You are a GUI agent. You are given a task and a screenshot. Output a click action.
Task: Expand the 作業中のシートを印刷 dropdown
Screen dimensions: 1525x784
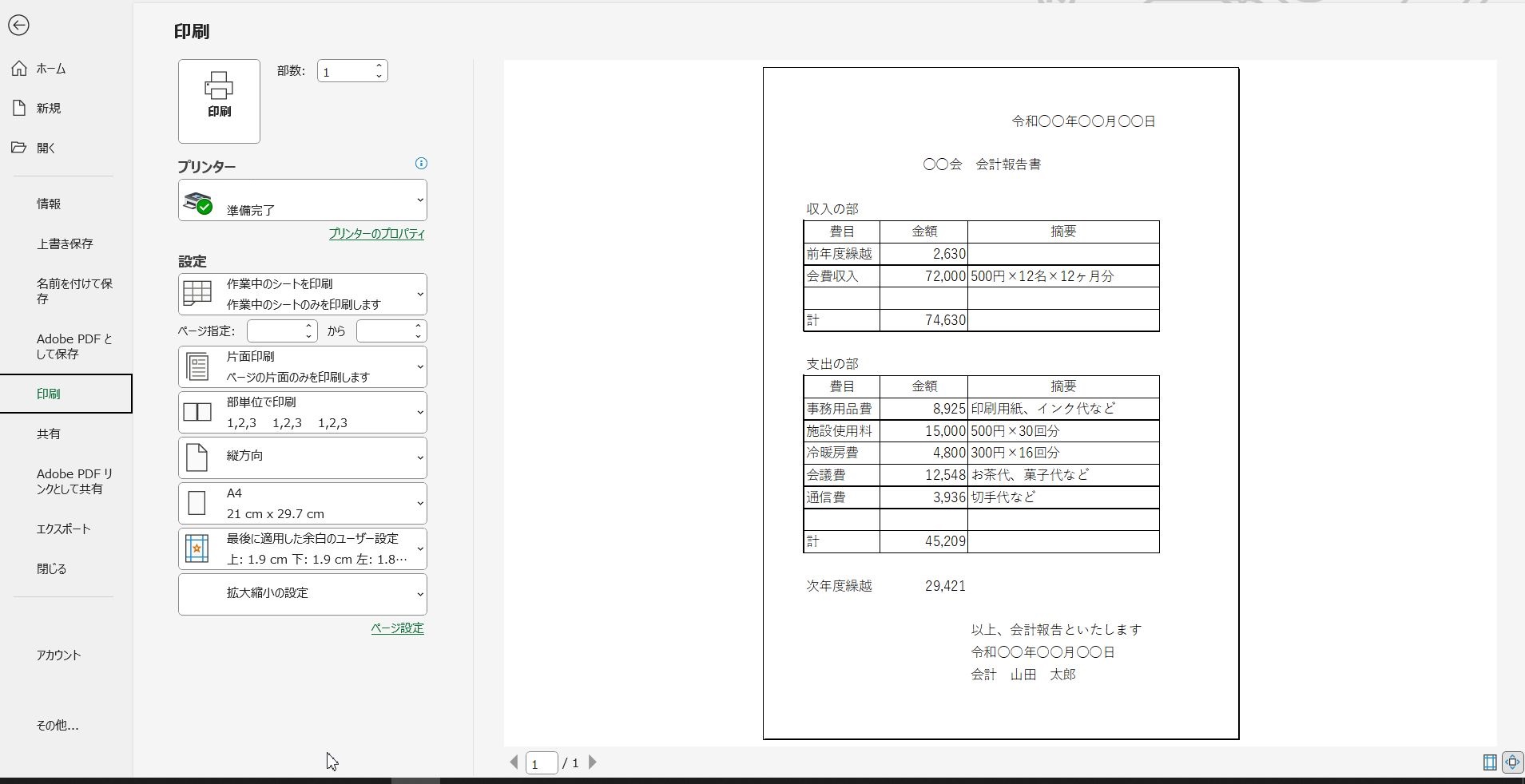302,294
